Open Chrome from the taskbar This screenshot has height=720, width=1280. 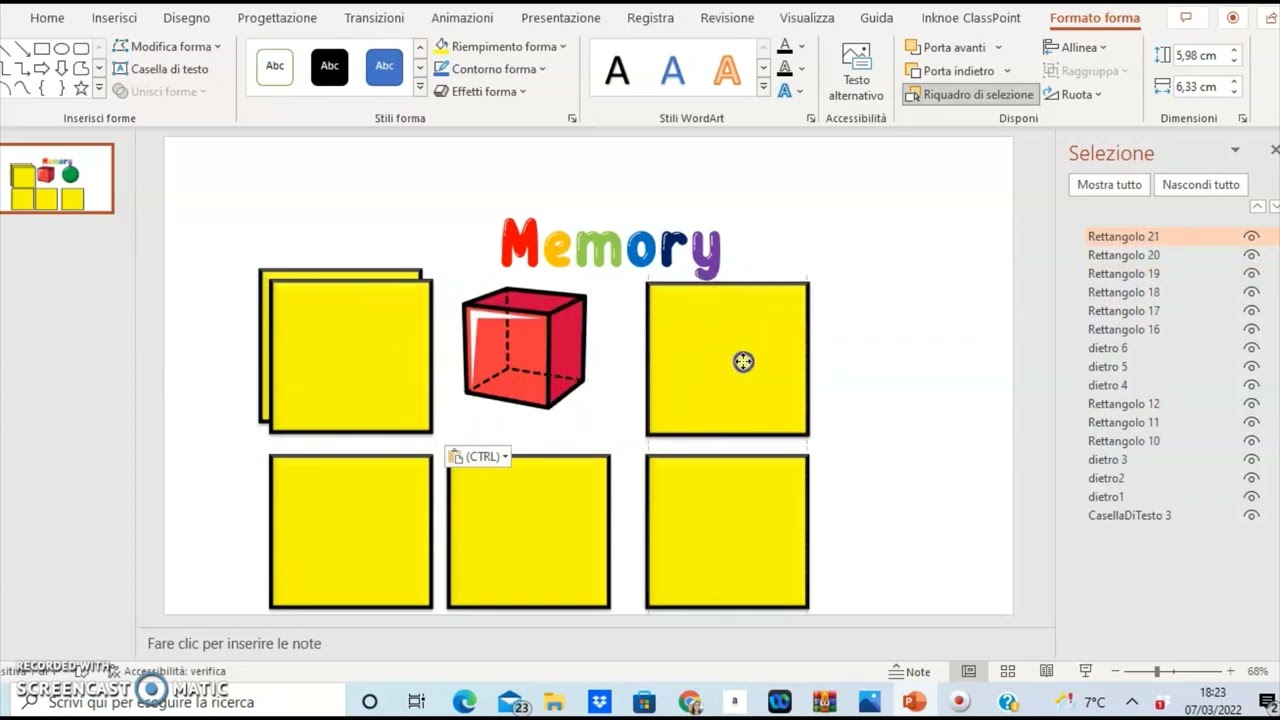[689, 702]
